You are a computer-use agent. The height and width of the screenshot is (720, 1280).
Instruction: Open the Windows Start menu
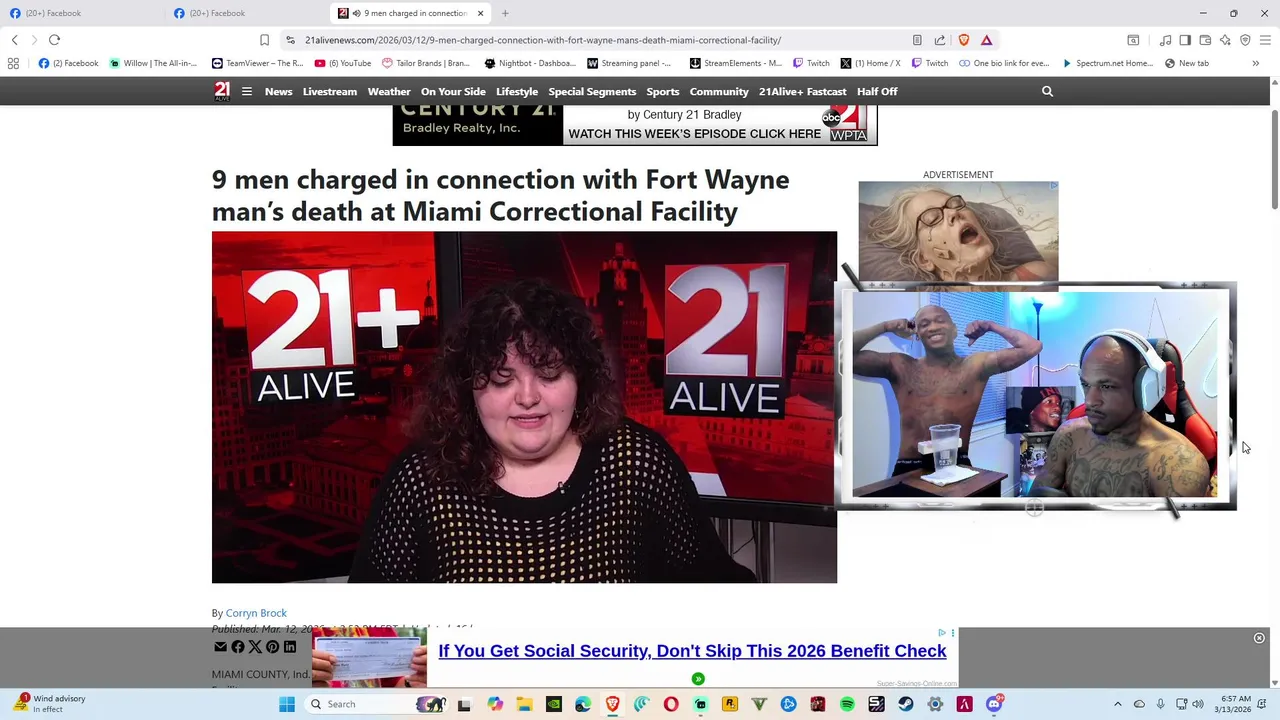[287, 704]
